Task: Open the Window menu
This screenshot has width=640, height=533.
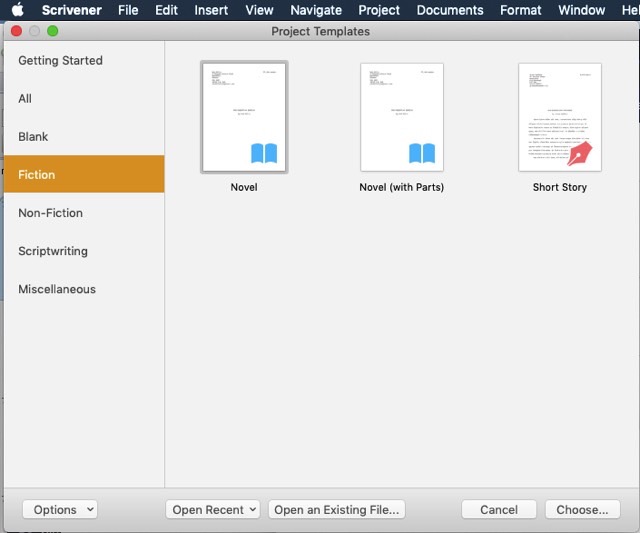Action: click(x=582, y=10)
